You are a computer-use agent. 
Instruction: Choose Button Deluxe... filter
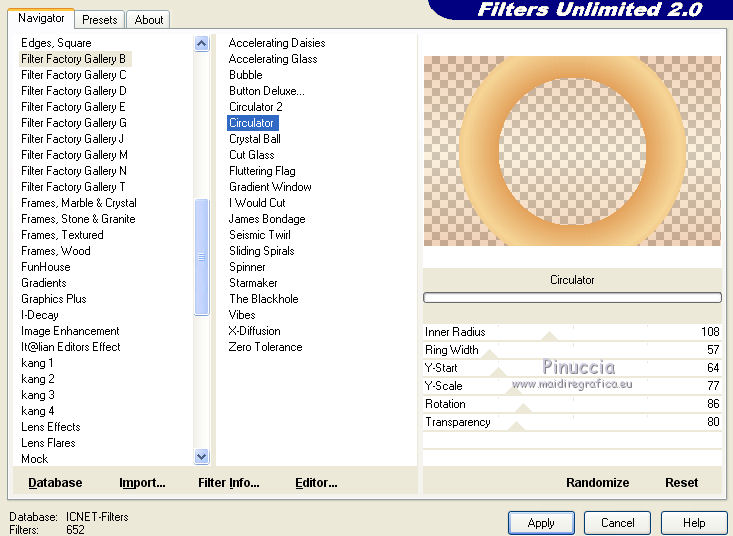(x=266, y=91)
